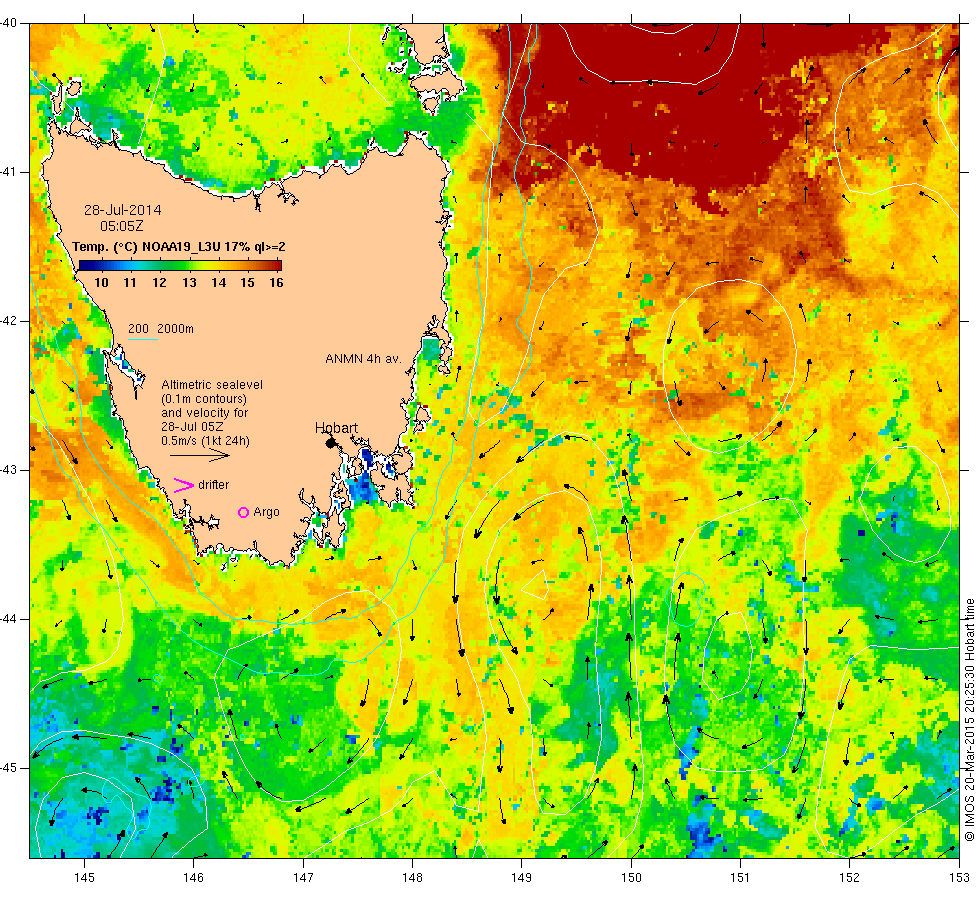Click the '0.5m/s (1kt 24h)' text
The image size is (980, 900).
(205, 441)
